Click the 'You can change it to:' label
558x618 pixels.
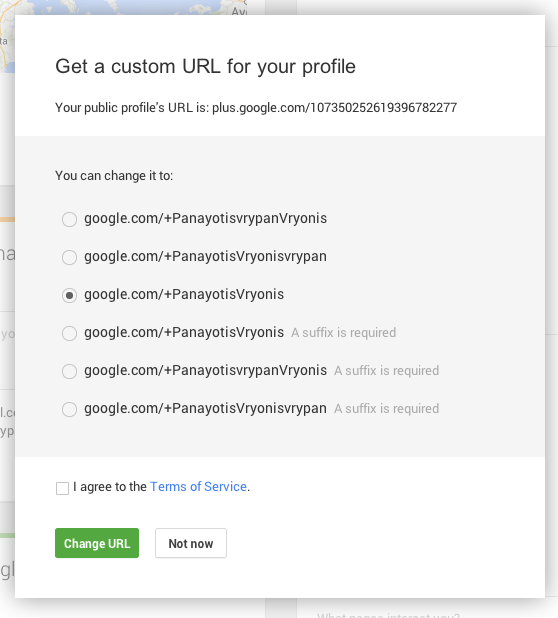coord(114,176)
